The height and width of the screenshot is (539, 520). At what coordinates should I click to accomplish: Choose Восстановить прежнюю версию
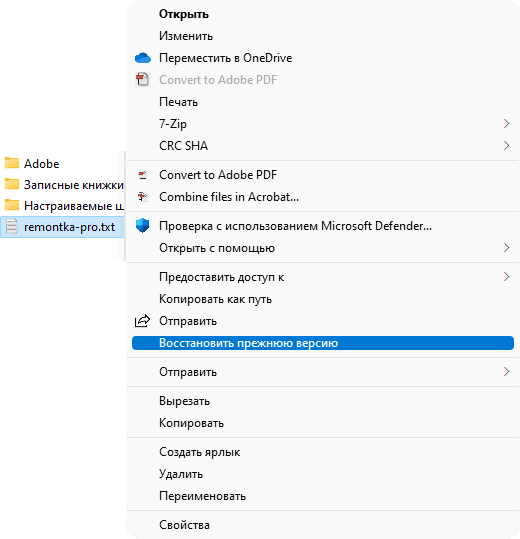tap(323, 343)
